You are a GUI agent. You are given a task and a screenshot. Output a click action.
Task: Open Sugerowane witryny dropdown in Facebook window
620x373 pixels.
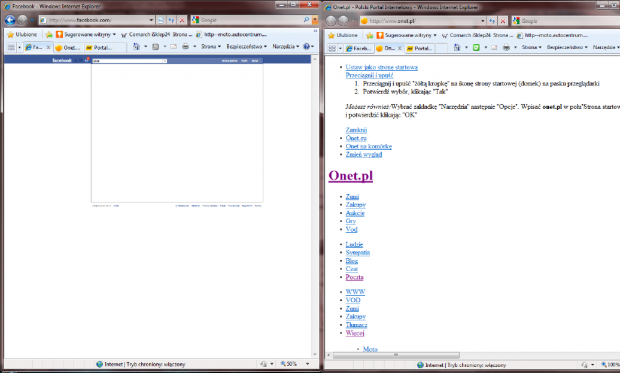114,34
